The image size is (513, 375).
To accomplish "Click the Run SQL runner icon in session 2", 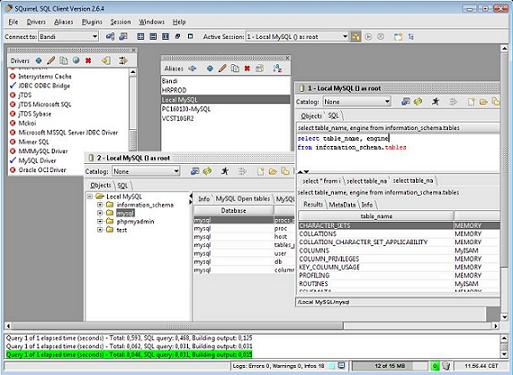I will [225, 171].
